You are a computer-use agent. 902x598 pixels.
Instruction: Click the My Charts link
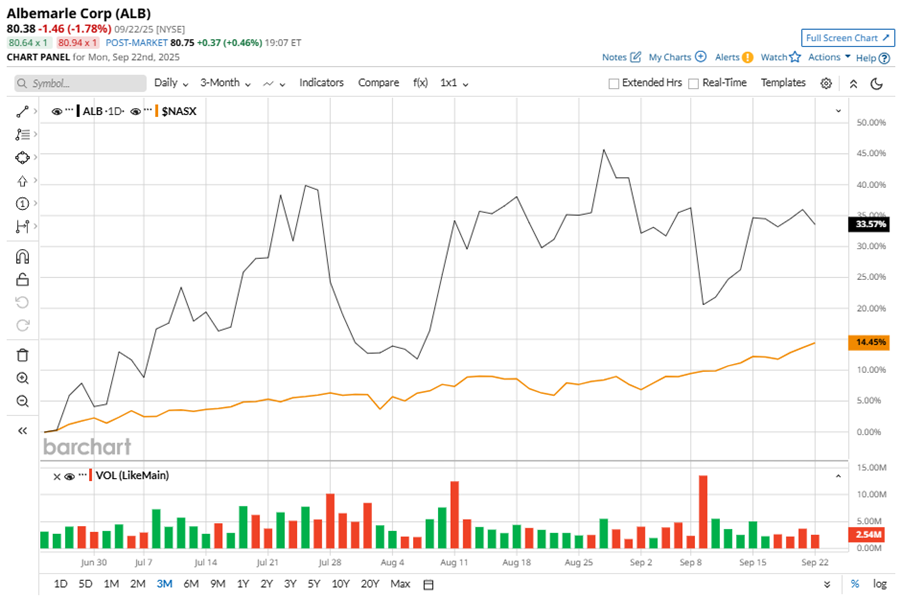[x=670, y=57]
